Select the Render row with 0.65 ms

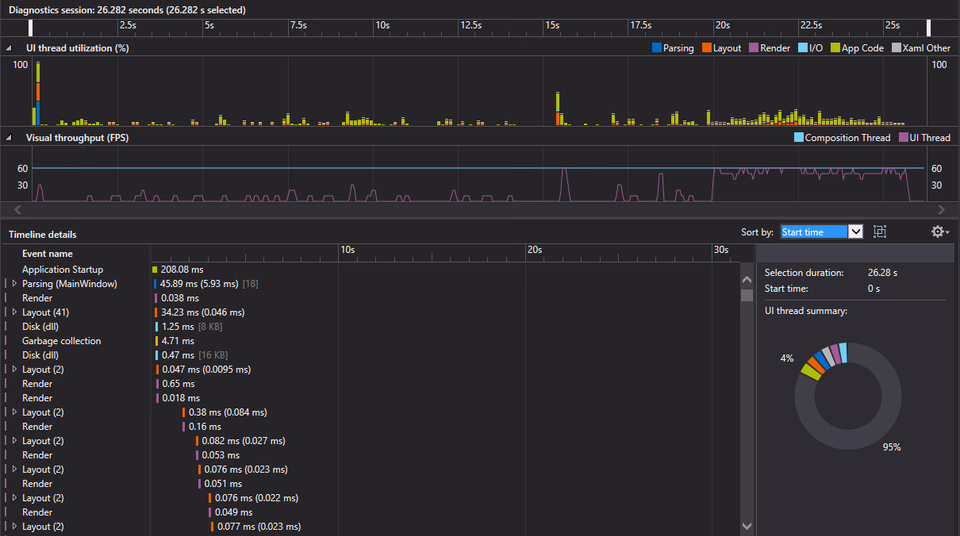click(372, 383)
